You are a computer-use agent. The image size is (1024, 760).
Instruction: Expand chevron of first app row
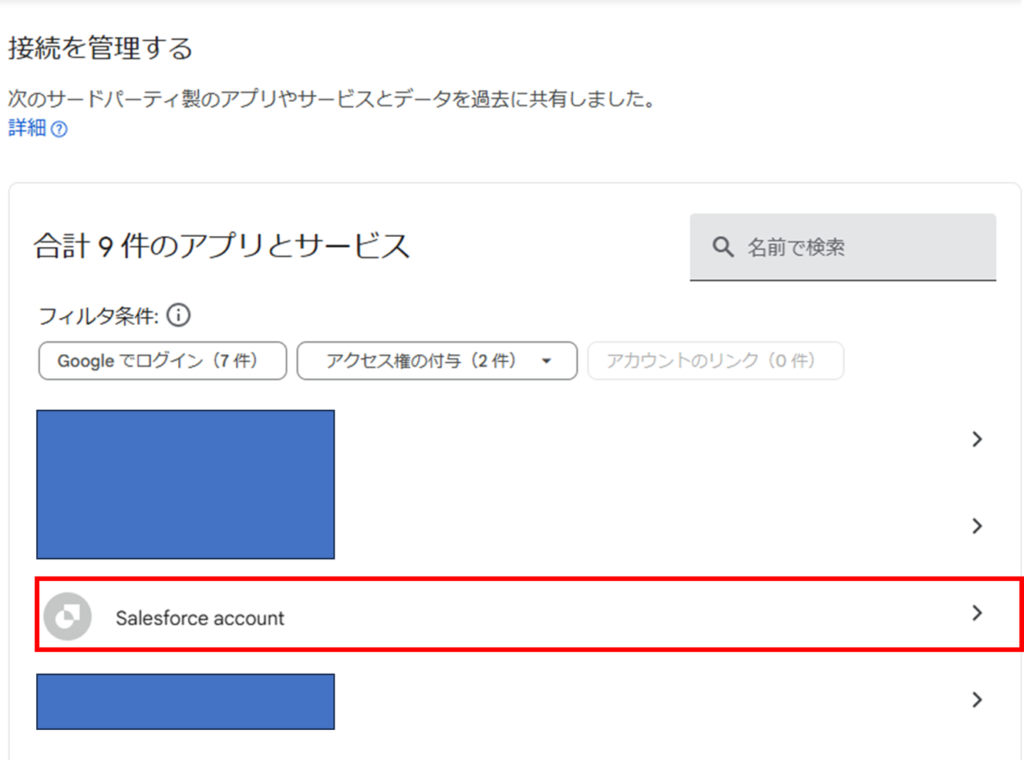[977, 439]
